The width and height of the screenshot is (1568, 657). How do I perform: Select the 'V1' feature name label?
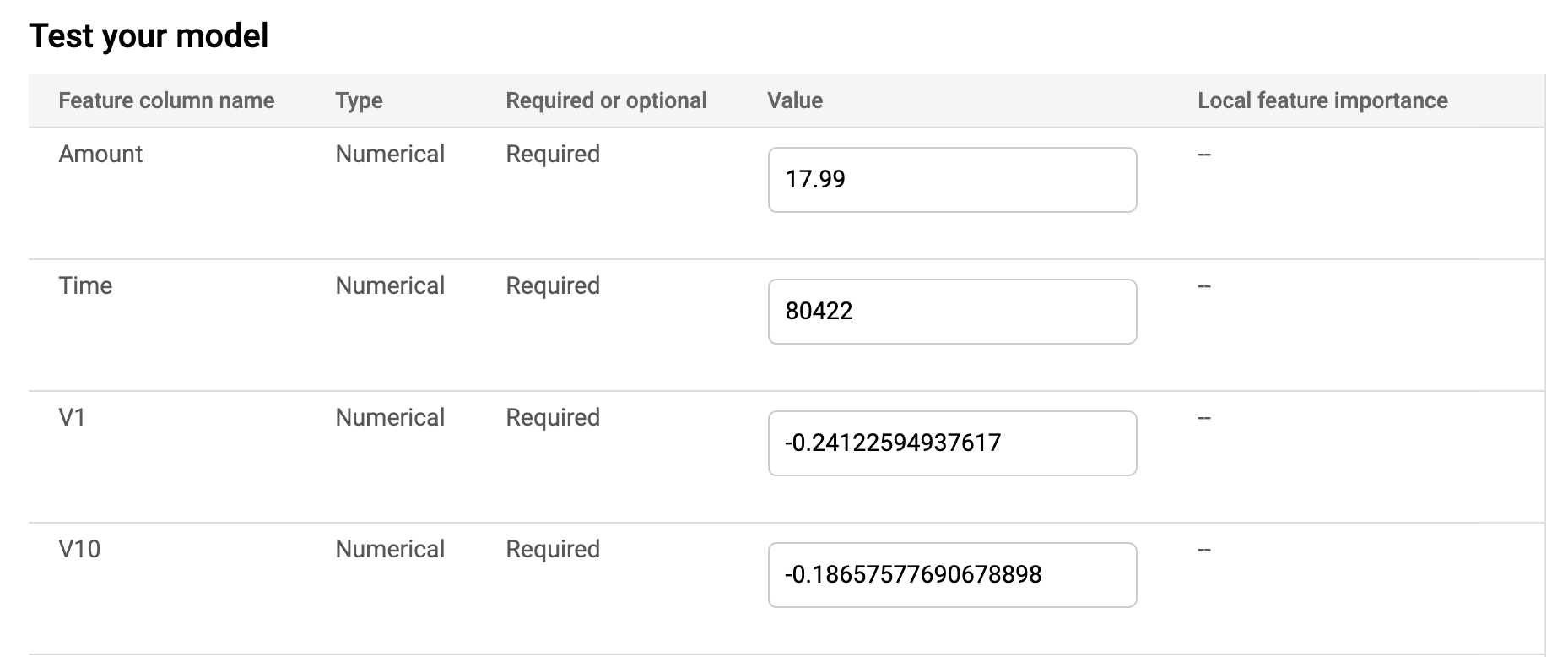coord(72,417)
